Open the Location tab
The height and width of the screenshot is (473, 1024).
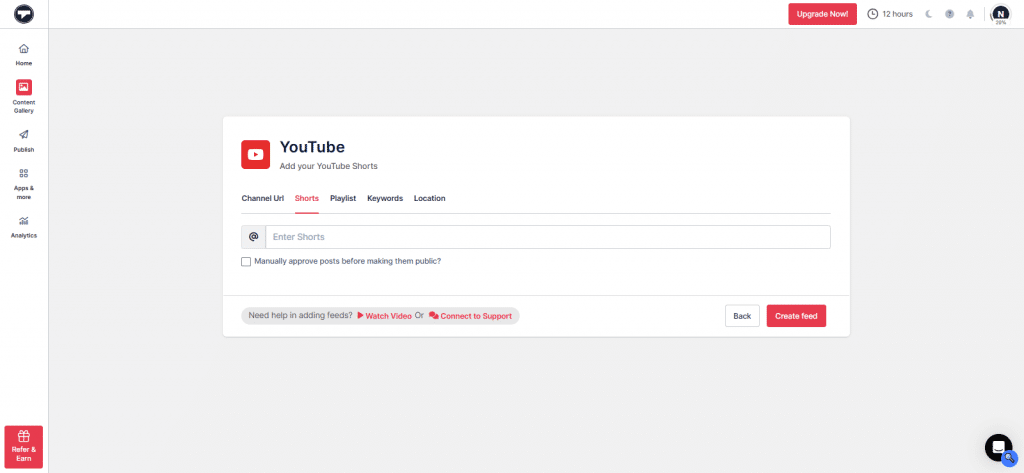(x=430, y=198)
